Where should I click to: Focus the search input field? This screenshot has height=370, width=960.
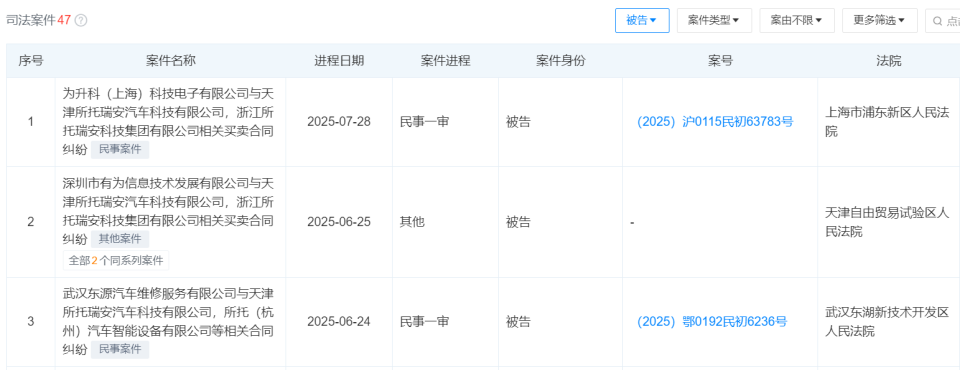[943, 21]
